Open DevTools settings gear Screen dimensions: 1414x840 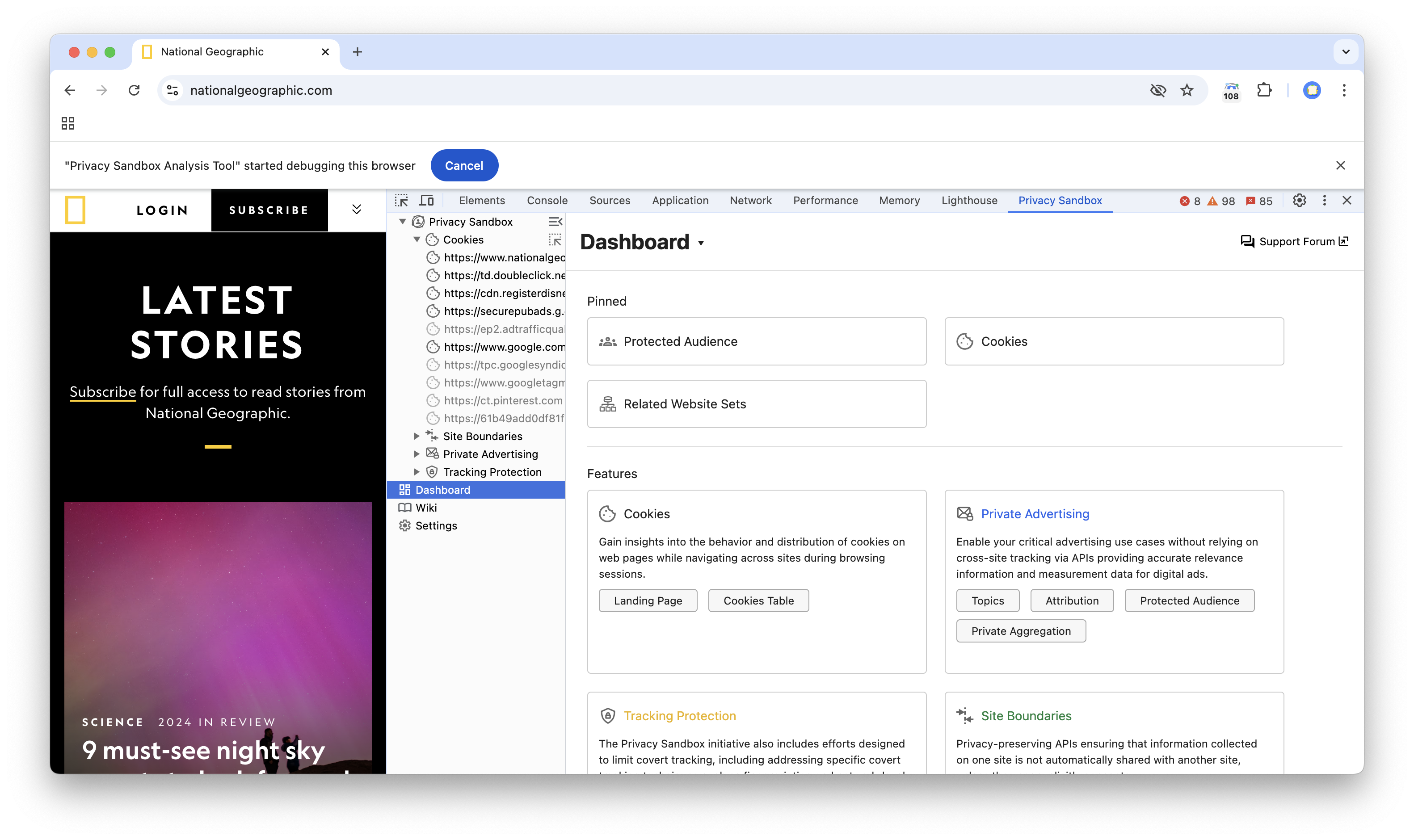1299,200
